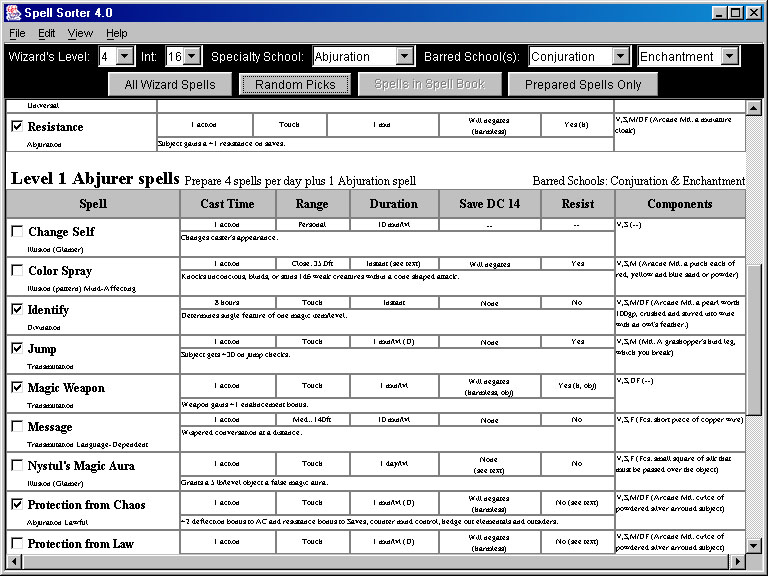Click the Random Picks button

(295, 84)
